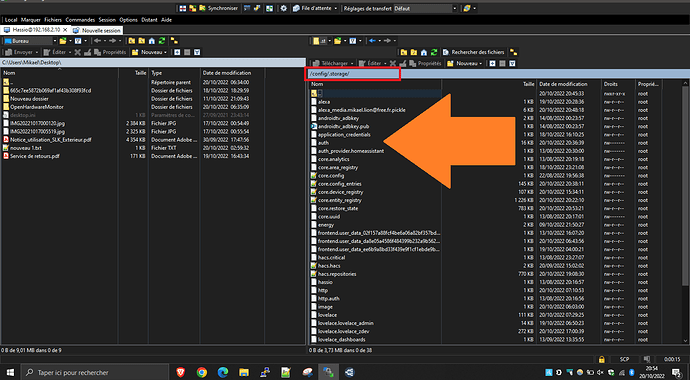
Task: Click the encryption lock icon in status bar
Action: [x=602, y=359]
